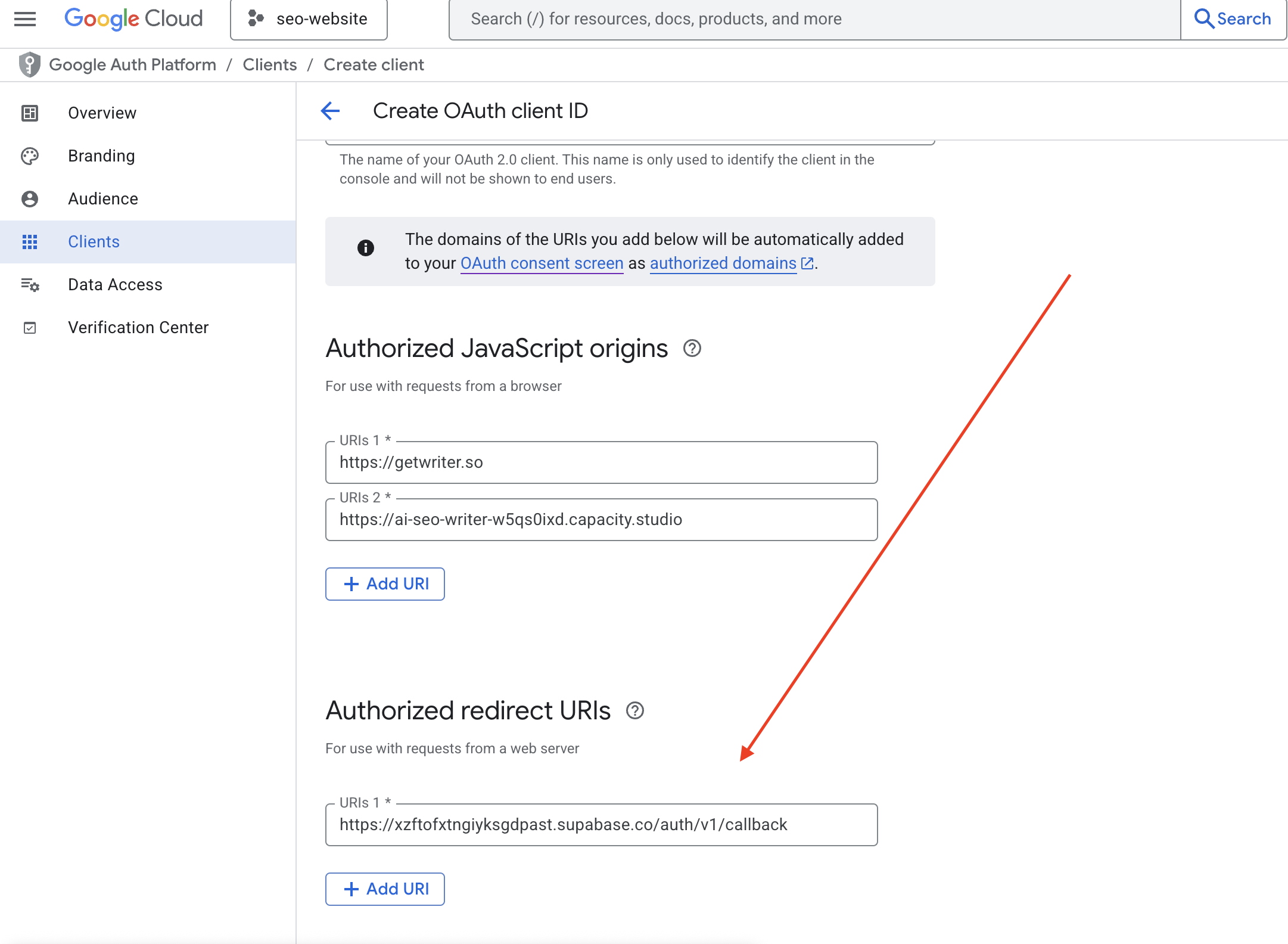Click the info icon in the notice
This screenshot has height=944, width=1288.
point(366,248)
